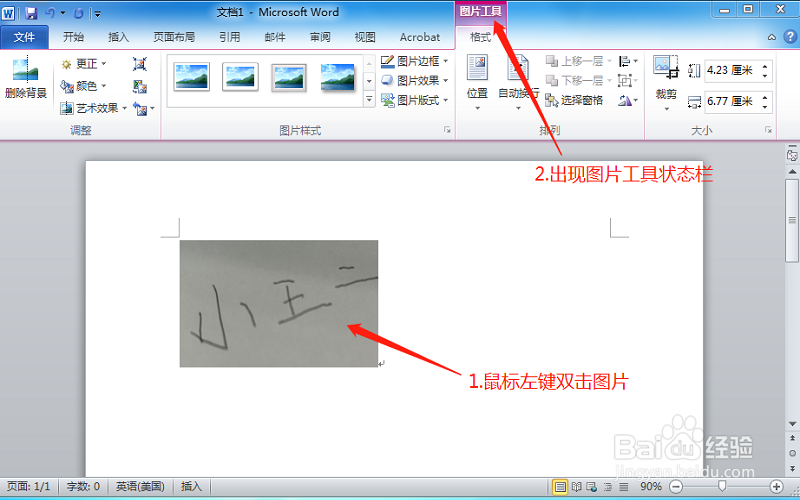Click the Remove Background (删除背景) button
800x500 pixels.
26,78
